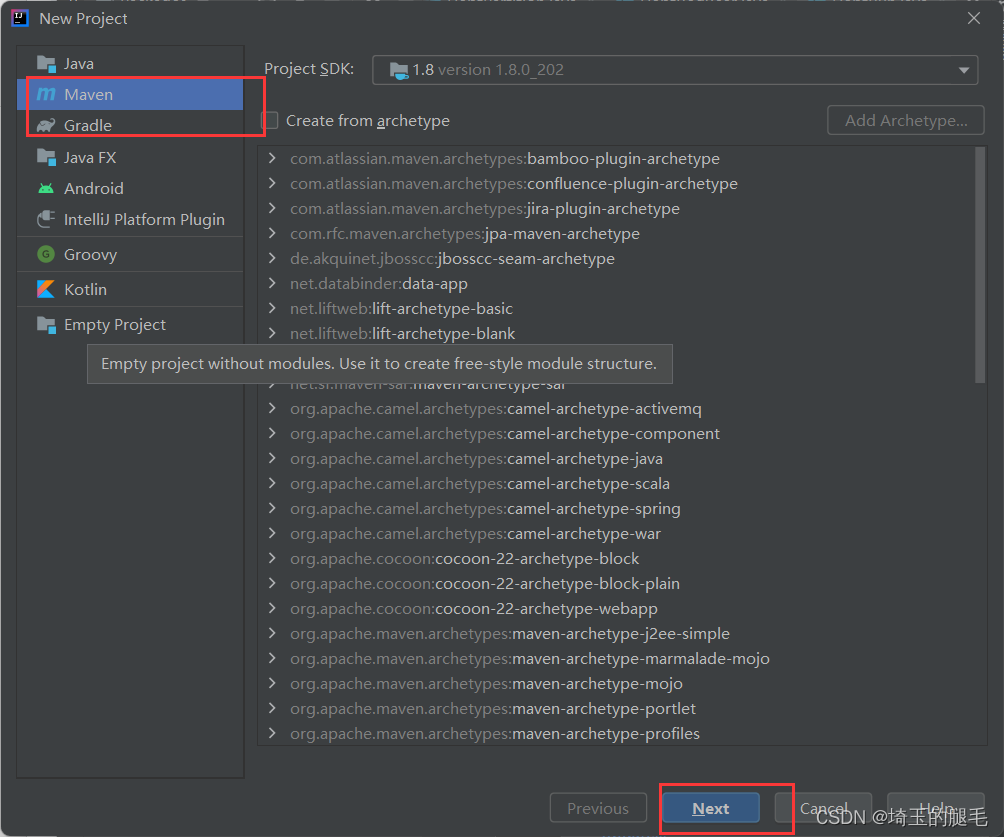This screenshot has width=1004, height=837.
Task: Expand the jira-plugin-archetype entry
Action: tap(271, 208)
